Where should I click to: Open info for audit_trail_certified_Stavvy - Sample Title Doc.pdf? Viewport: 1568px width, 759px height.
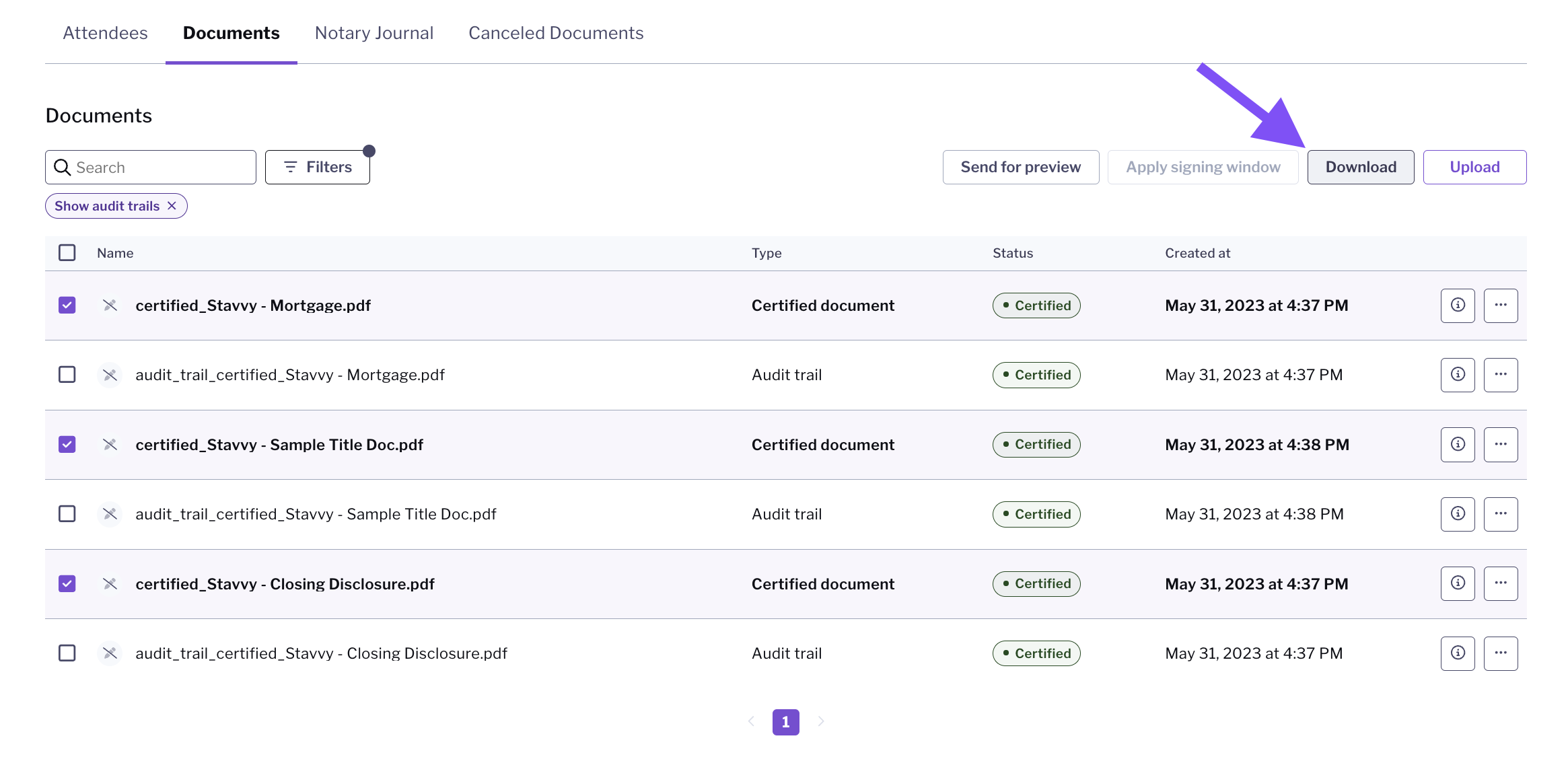1458,514
